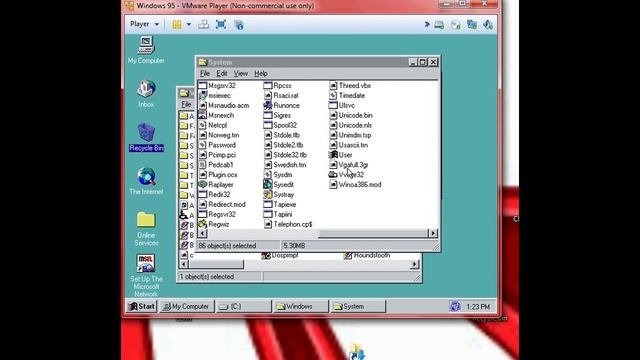Select the Sysedit file icon

pos(268,184)
